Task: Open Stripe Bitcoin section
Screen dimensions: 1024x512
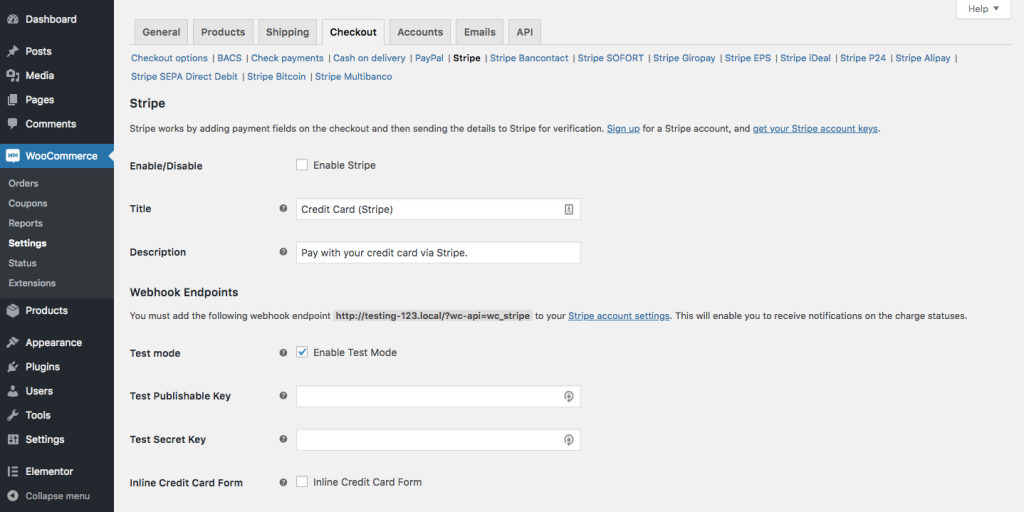Action: pos(276,77)
